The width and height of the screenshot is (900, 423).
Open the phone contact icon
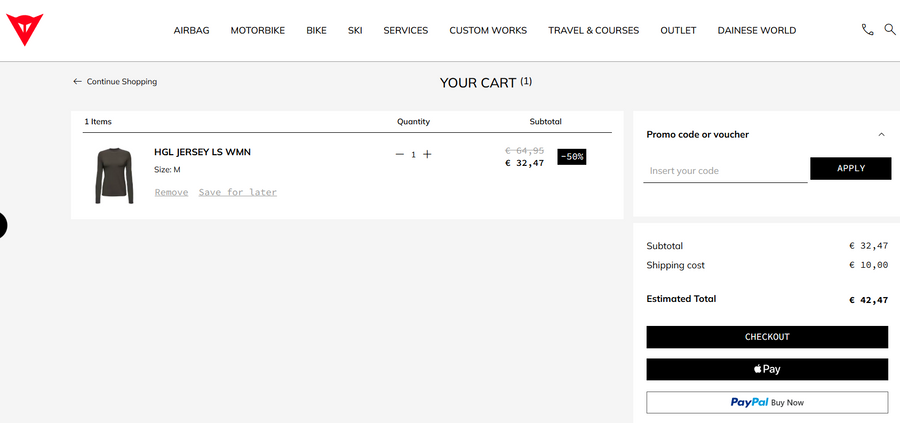click(867, 30)
